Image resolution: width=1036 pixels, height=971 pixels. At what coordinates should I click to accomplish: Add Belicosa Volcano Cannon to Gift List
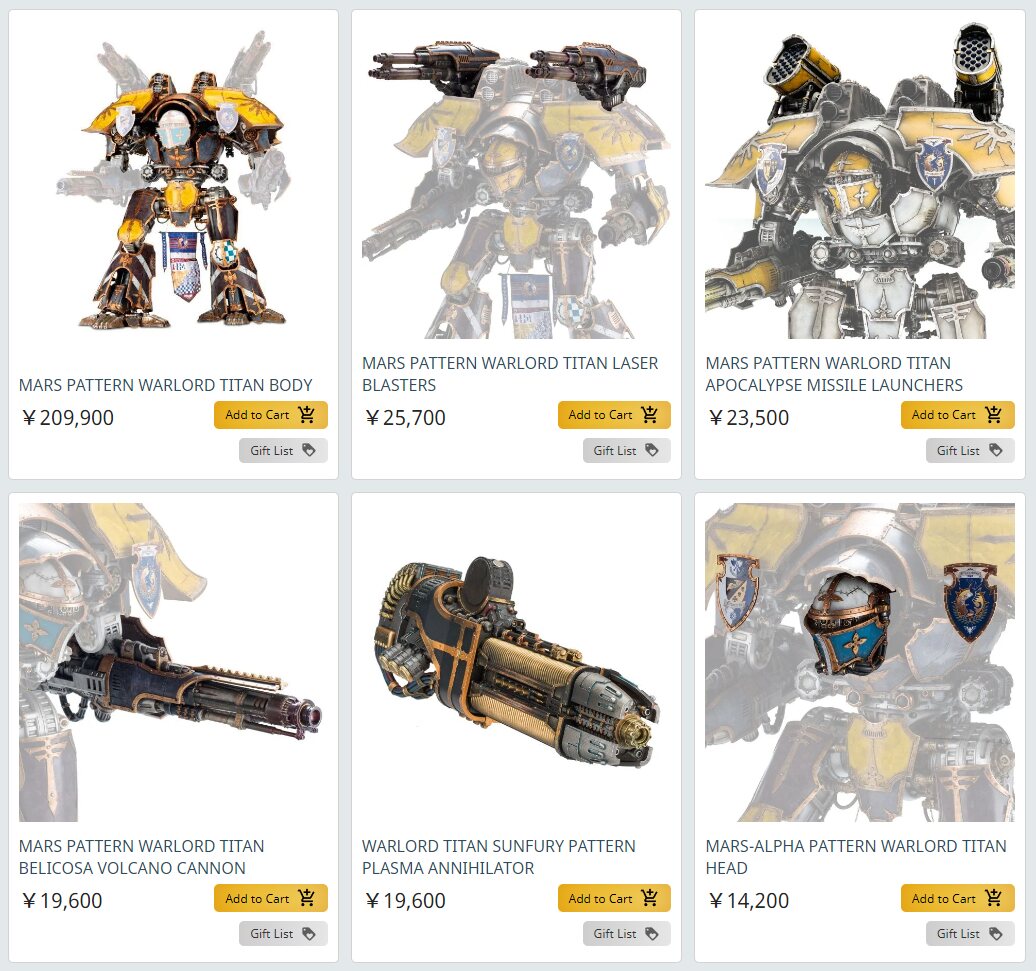point(283,933)
